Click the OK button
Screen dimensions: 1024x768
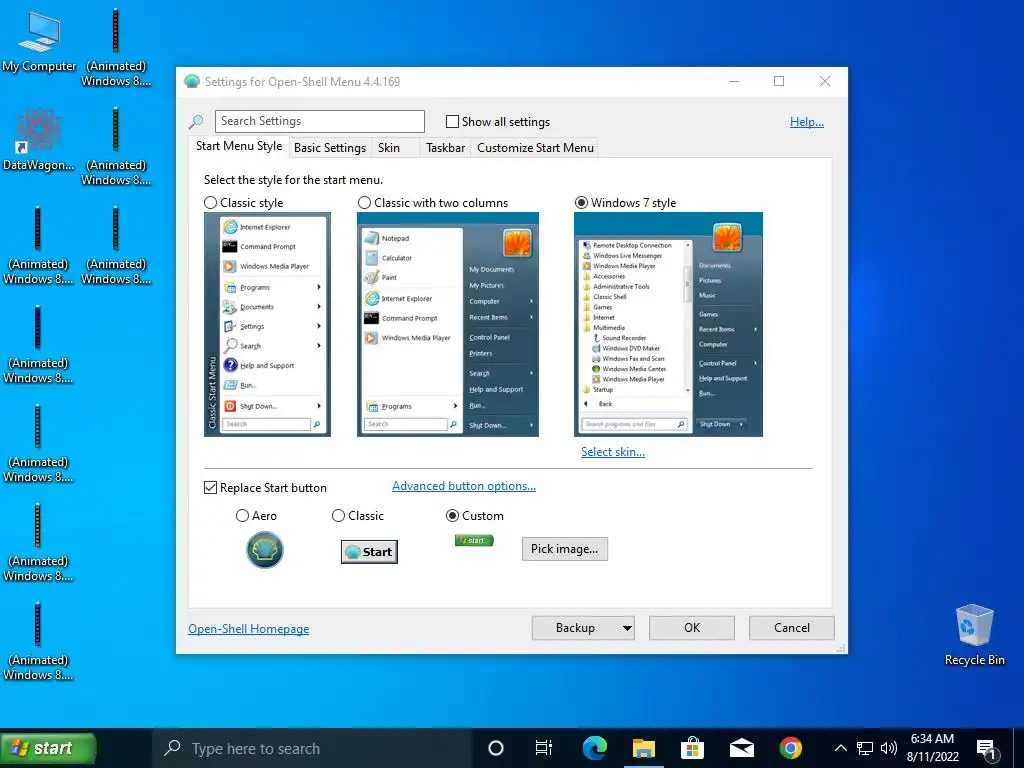(692, 628)
